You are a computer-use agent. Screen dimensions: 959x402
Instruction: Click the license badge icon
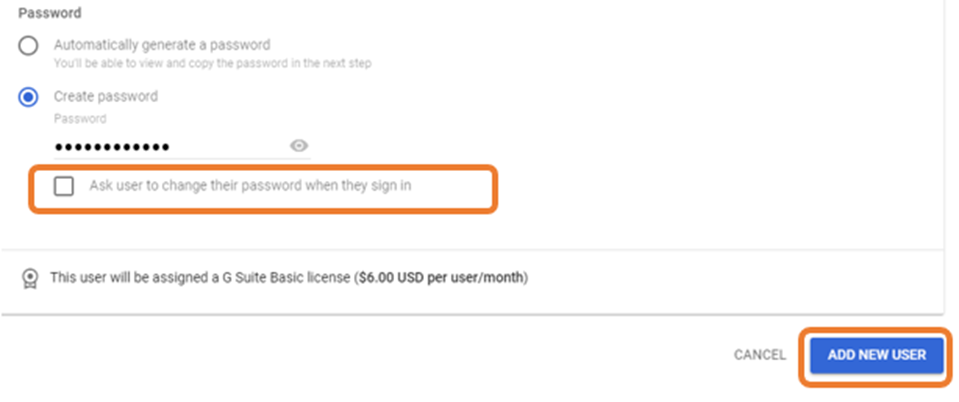click(29, 277)
